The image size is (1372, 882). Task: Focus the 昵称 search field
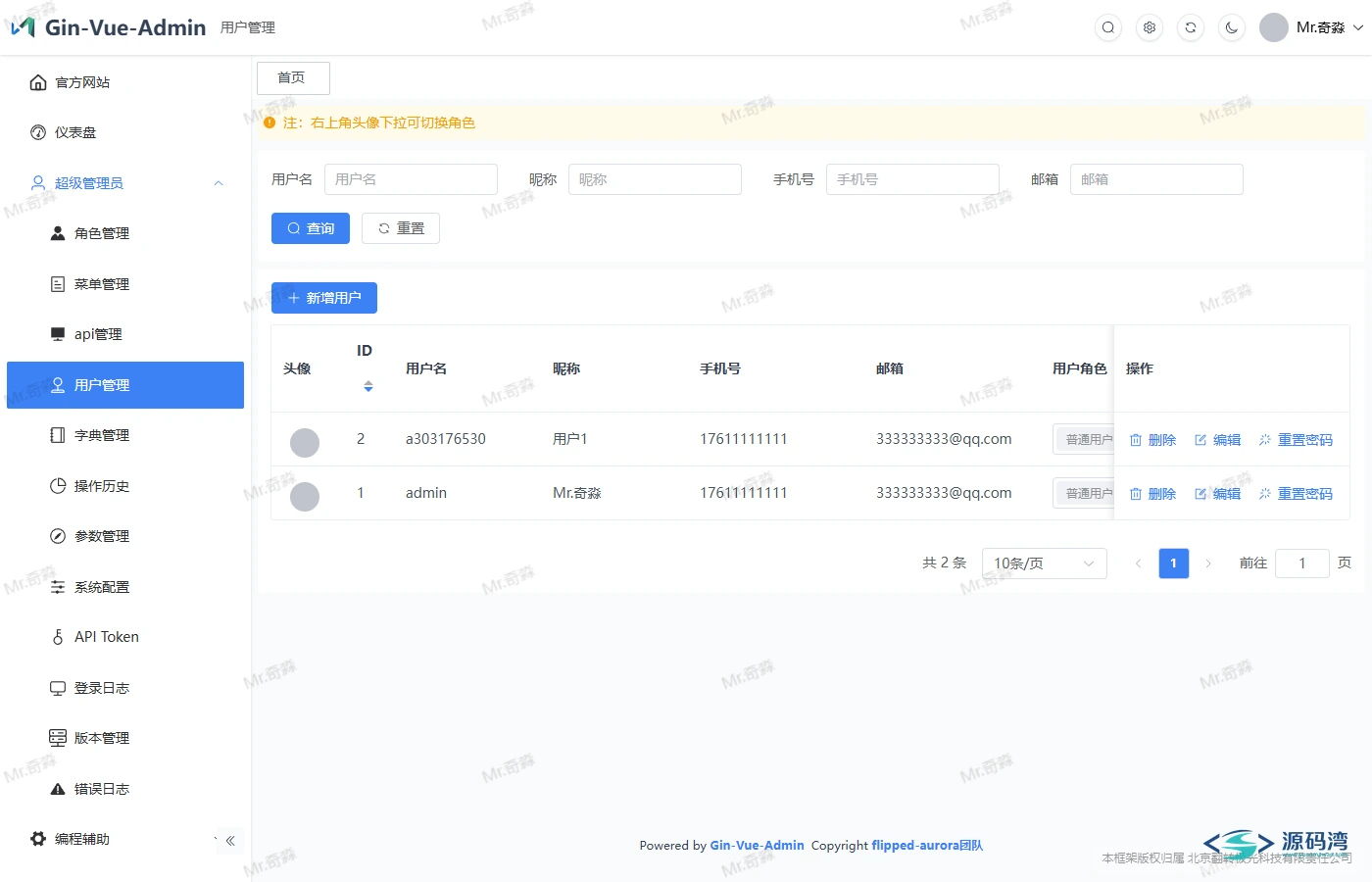[x=655, y=179]
